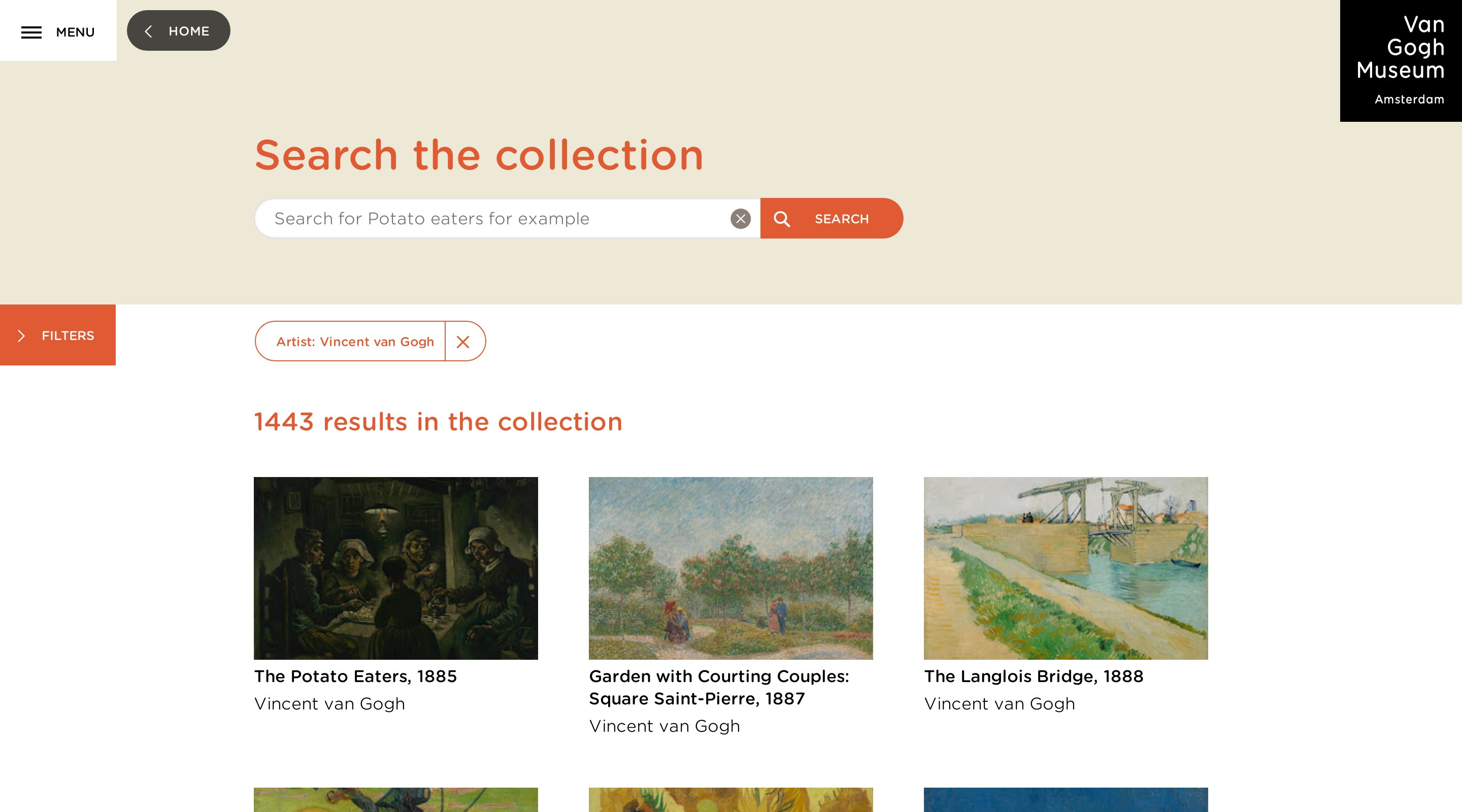Open the Van Gogh Museum logo
This screenshot has height=812, width=1462.
click(1400, 60)
